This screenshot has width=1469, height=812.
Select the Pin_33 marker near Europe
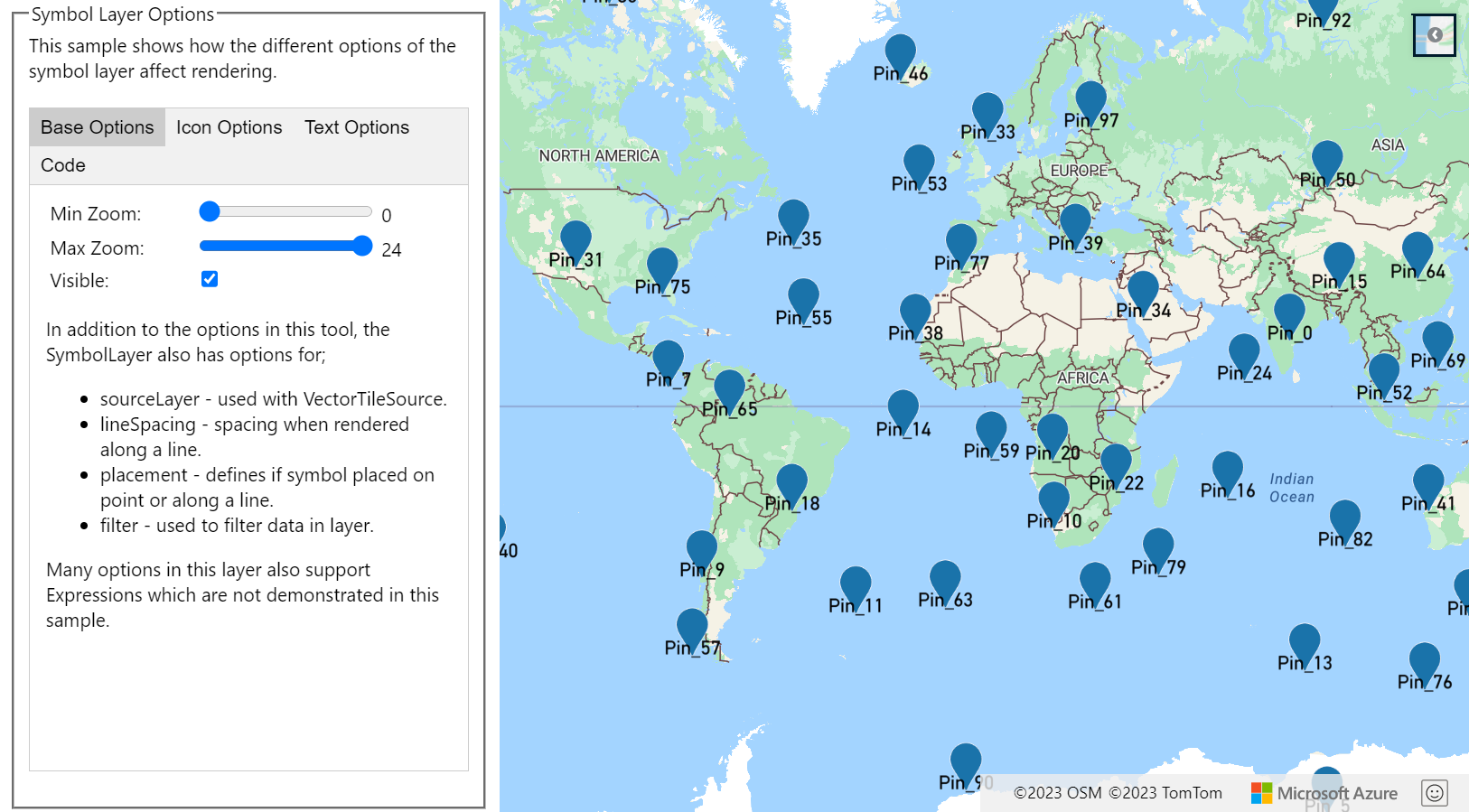tap(987, 113)
